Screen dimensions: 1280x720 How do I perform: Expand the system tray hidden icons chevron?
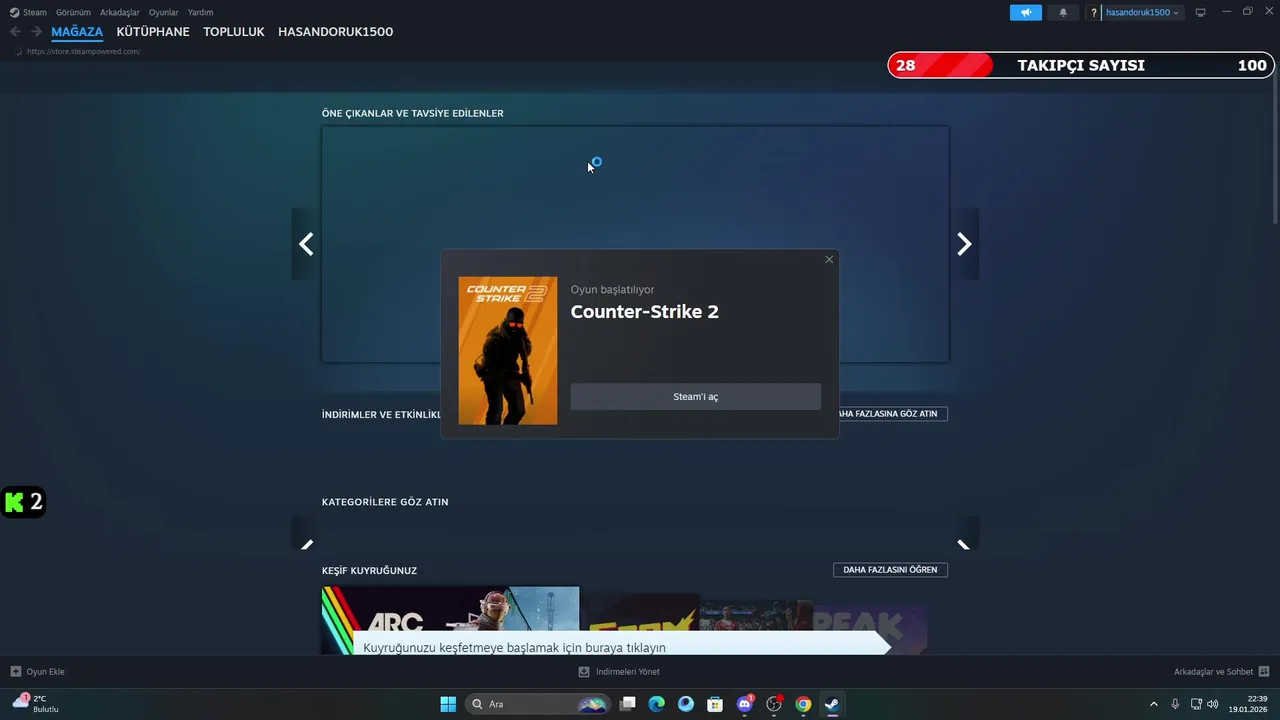click(1154, 704)
